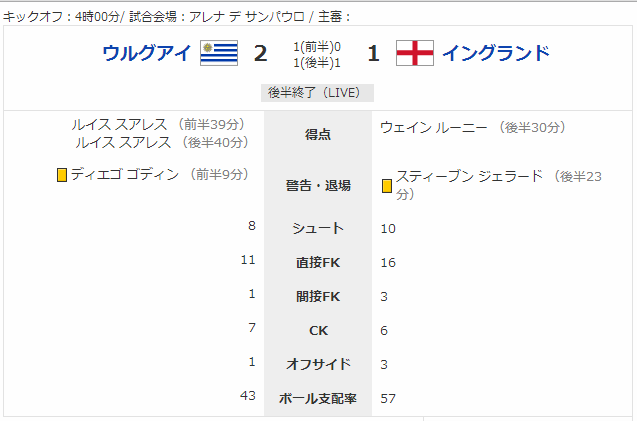Click the Uruguay flag icon
Screen dimensions: 637x421
(x=219, y=53)
